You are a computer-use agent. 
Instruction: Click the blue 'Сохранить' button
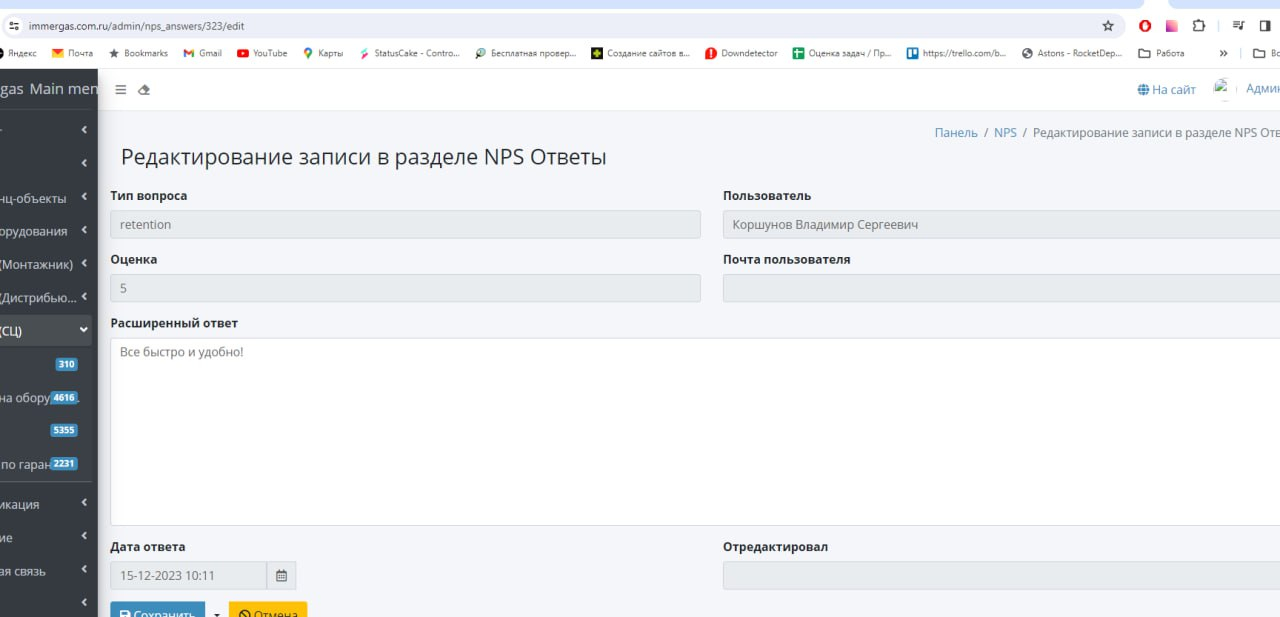click(157, 610)
